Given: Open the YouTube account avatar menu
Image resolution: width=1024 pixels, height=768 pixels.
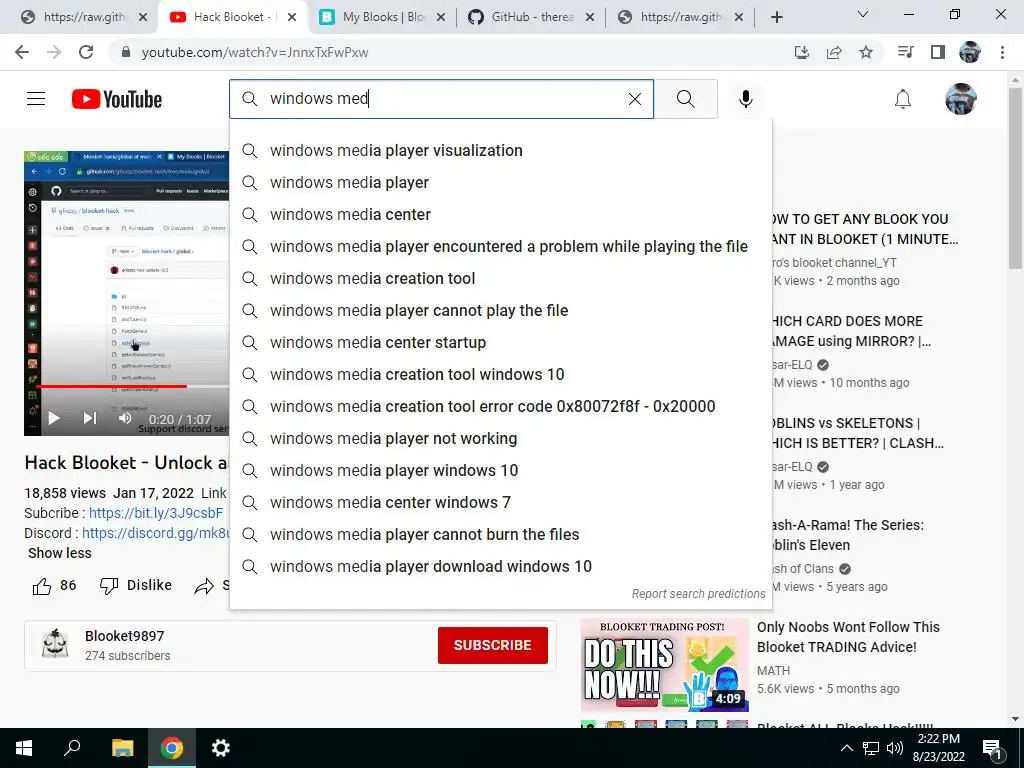Looking at the screenshot, I should click(961, 99).
